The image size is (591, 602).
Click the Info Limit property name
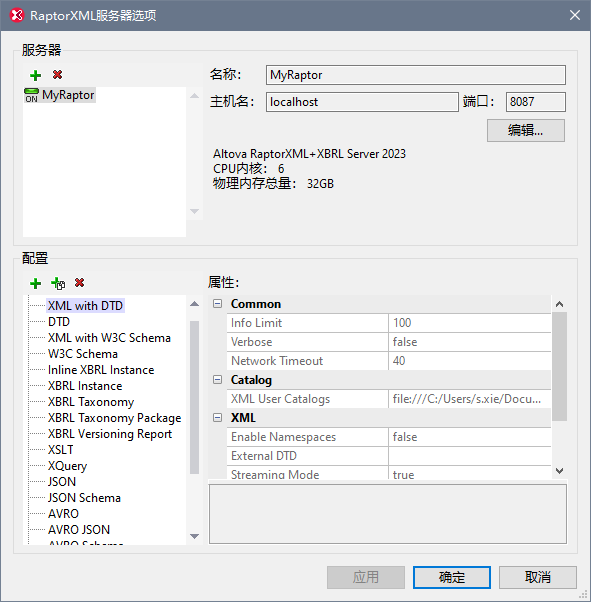coord(256,323)
